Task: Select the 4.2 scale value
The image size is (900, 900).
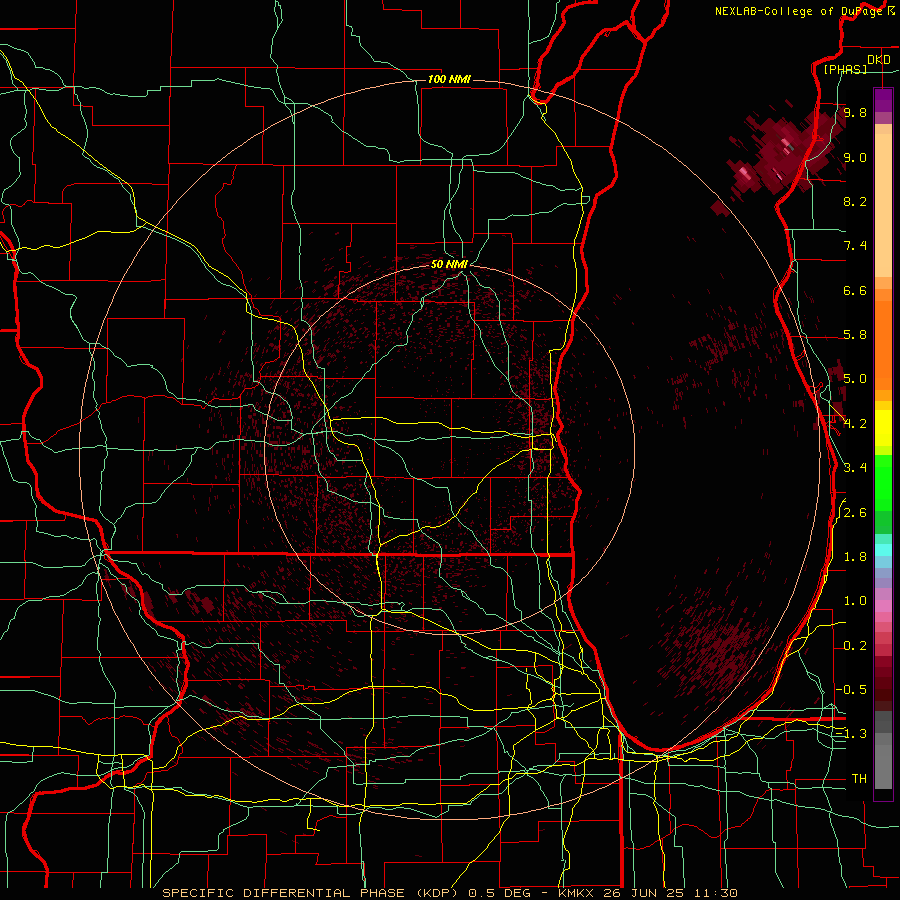Action: point(855,424)
